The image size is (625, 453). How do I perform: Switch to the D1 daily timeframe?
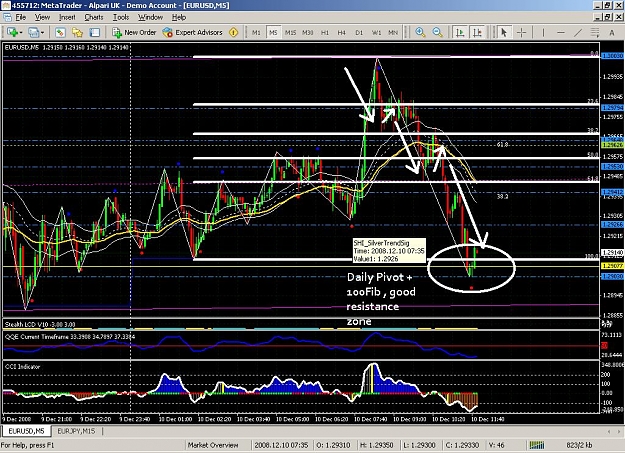[x=359, y=33]
